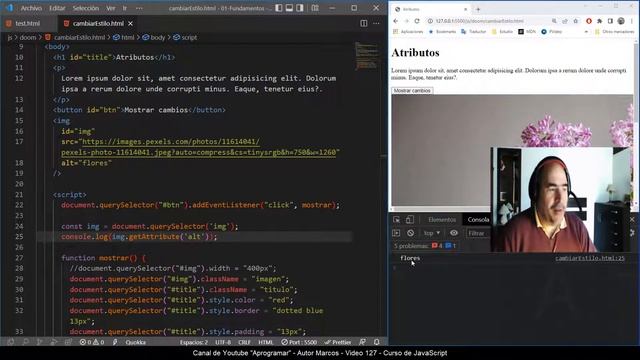Click the zoom magnifier icon in the address bar
The height and width of the screenshot is (360, 640).
coord(554,21)
